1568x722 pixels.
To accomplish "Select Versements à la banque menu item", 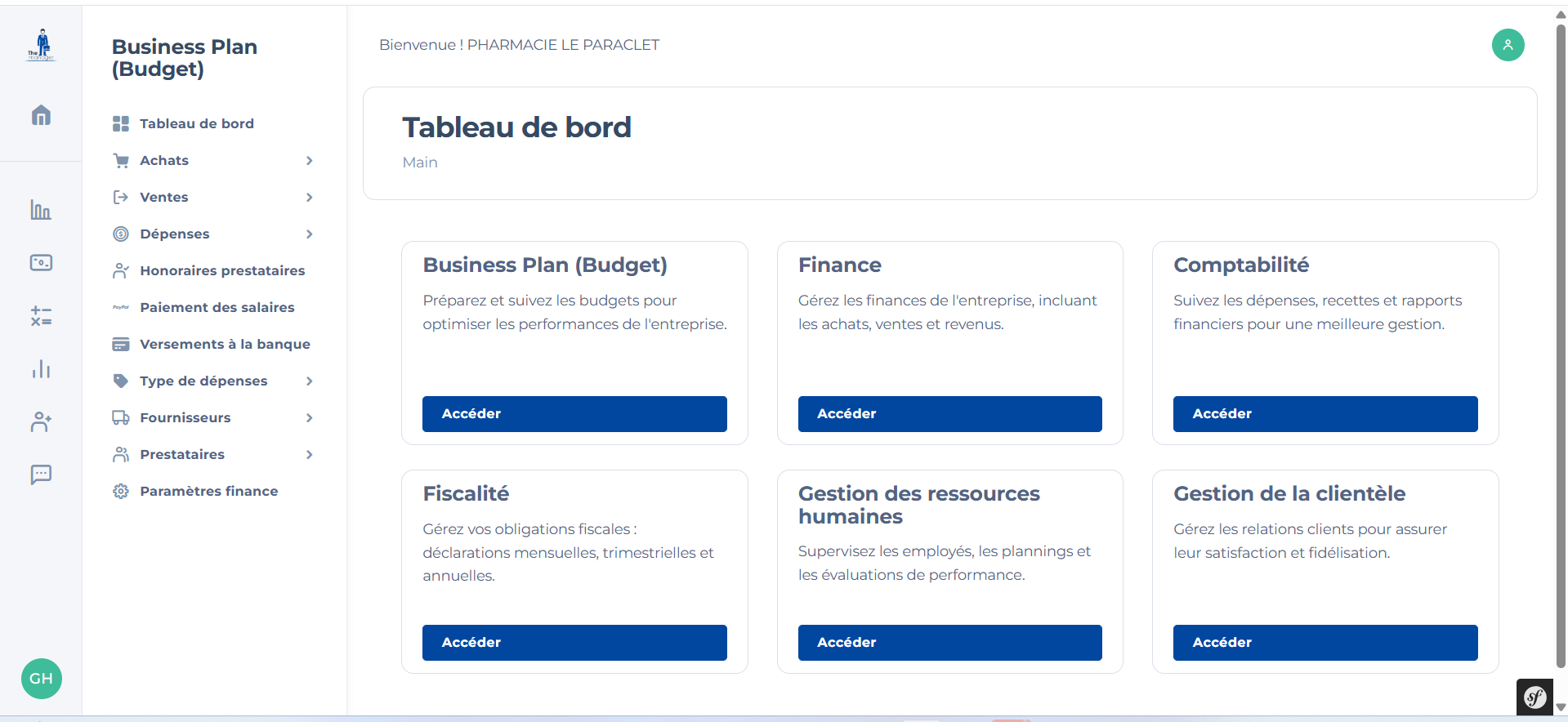I will (225, 344).
